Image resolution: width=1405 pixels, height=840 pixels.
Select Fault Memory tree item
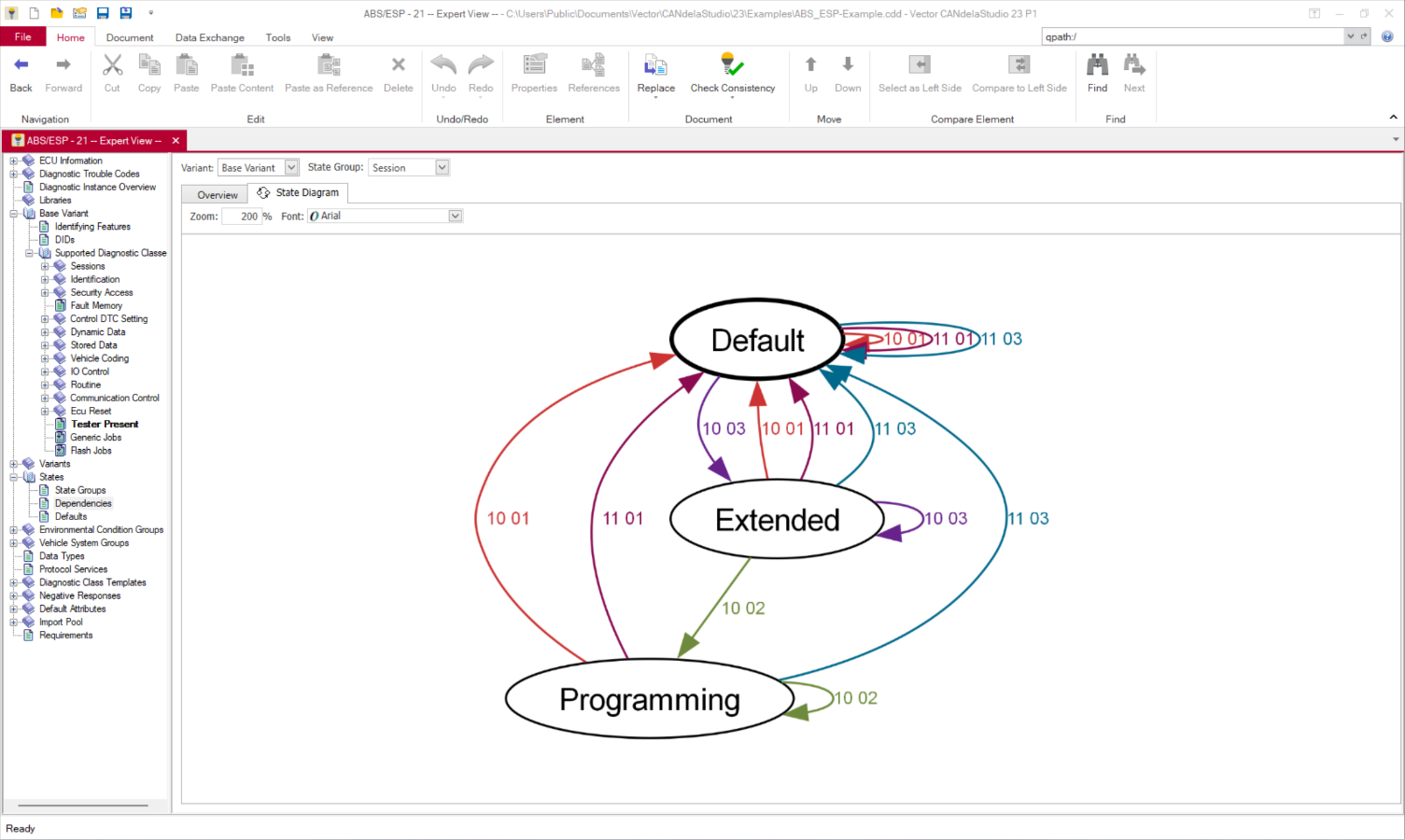coord(96,305)
